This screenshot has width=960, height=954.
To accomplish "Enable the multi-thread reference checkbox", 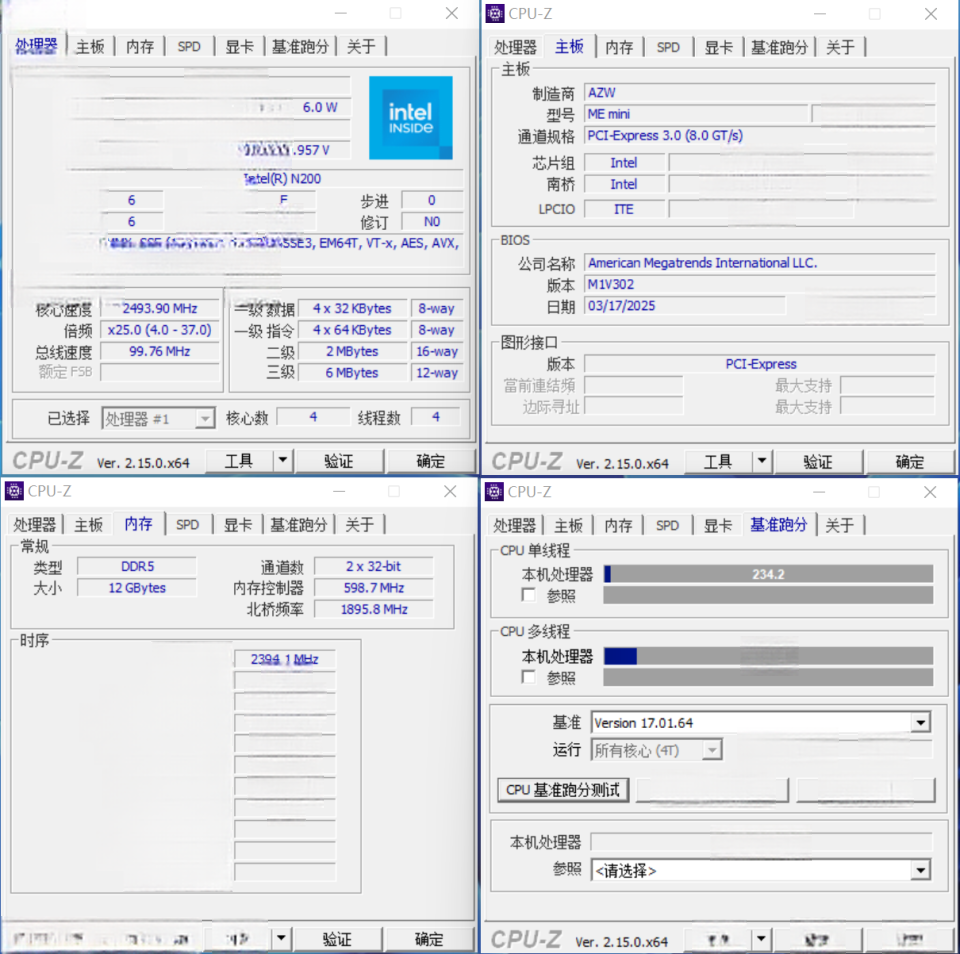I will coord(528,677).
